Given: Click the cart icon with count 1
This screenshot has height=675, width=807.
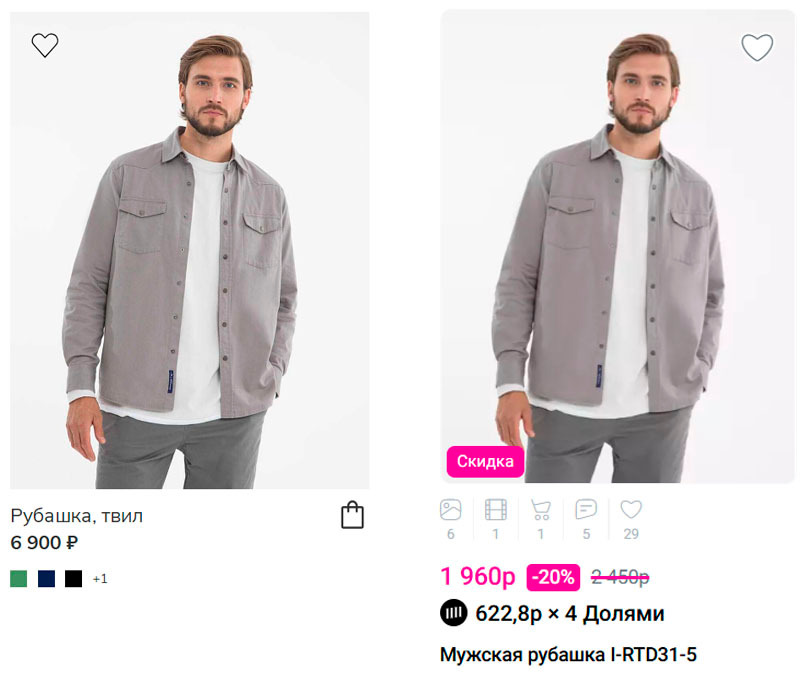Looking at the screenshot, I should tap(541, 510).
